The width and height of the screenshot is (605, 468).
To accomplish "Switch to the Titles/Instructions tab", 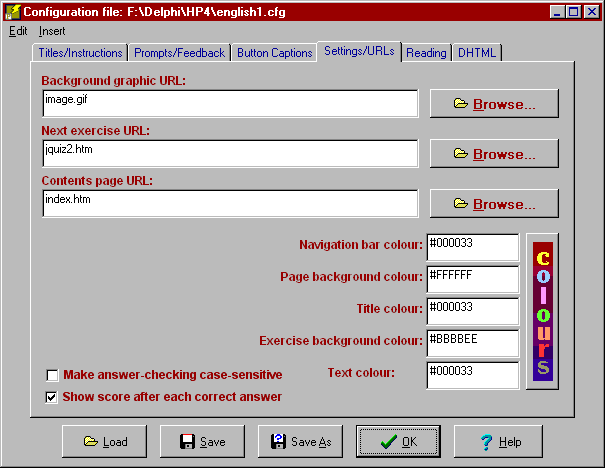I will 80,53.
